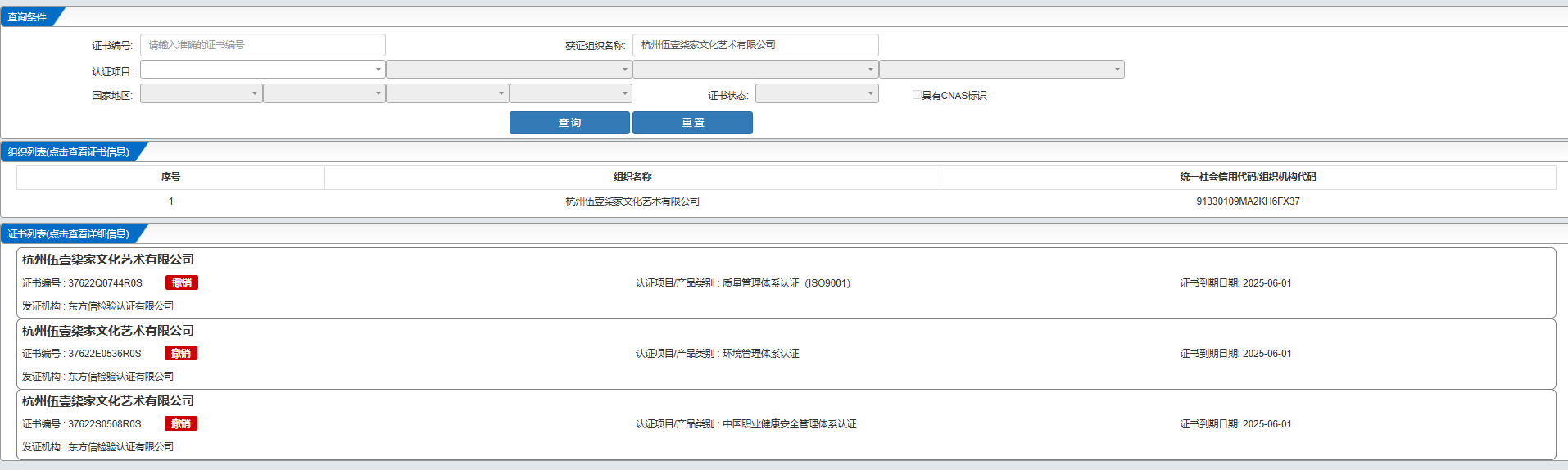Click 撤销 badge on certificate 37622Q0744R0S
The width and height of the screenshot is (1568, 470).
[182, 282]
